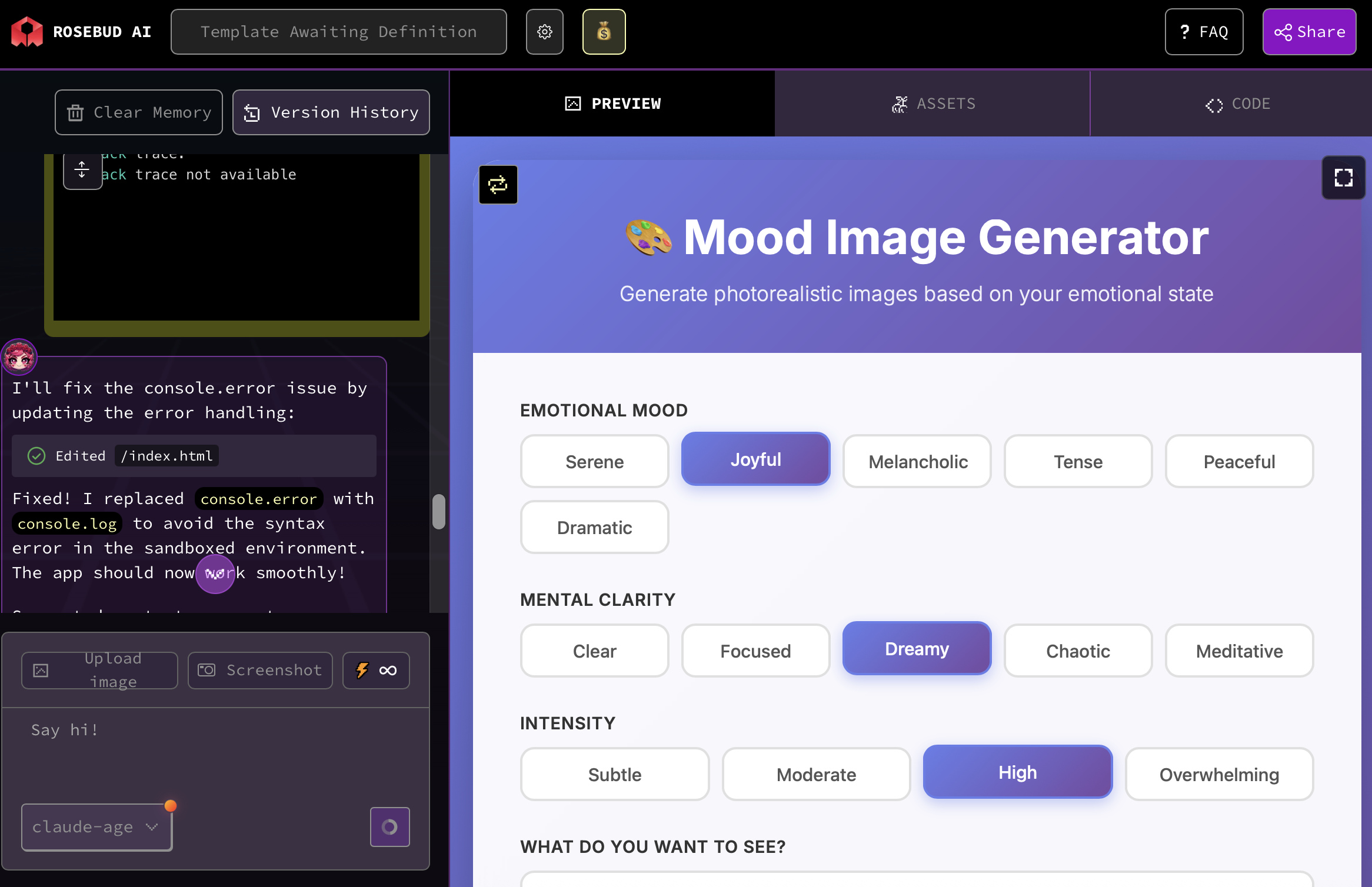Click the lightning bolt infinity button
Screen dimensions: 1372x887
click(x=376, y=670)
